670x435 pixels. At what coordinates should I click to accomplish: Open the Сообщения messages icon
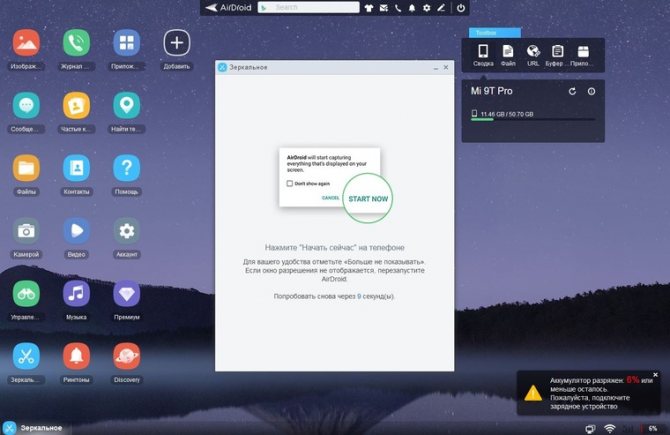coord(26,105)
